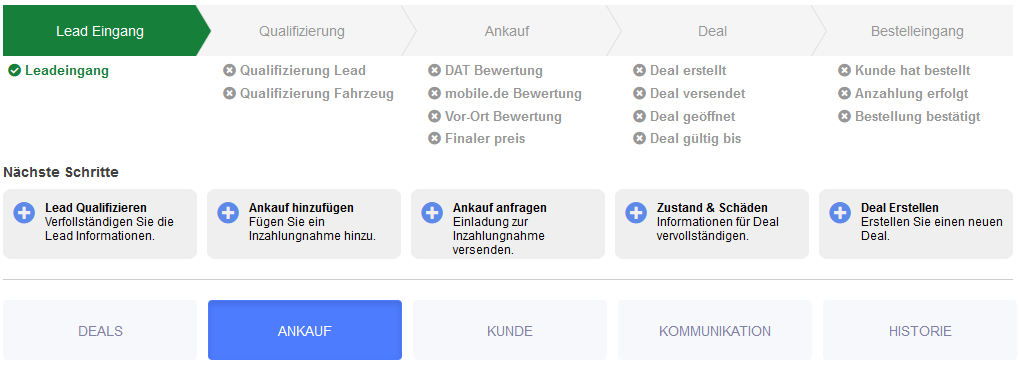Viewport: 1019px width, 365px height.
Task: Click the plus icon next to Ankauf anfragen
Action: coord(432,212)
